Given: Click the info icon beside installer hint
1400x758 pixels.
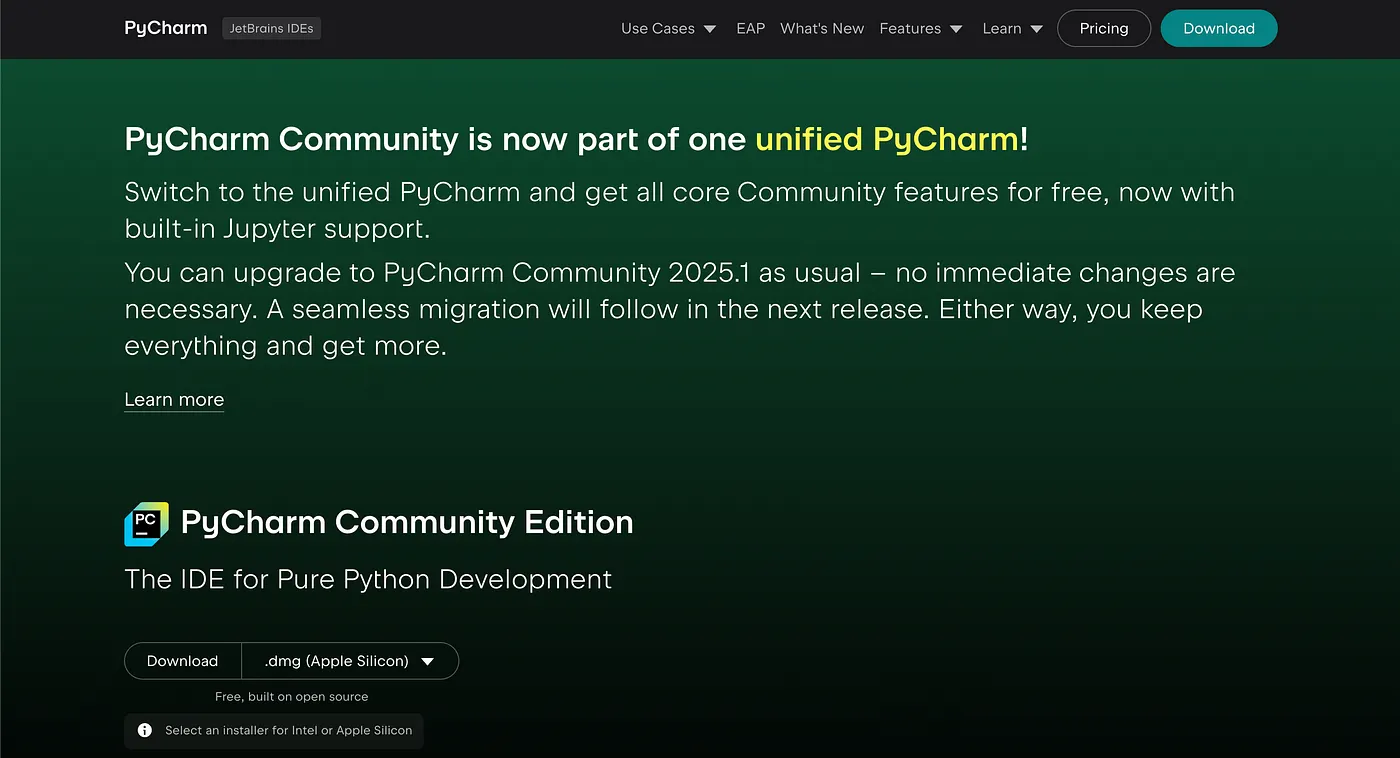Looking at the screenshot, I should click(x=145, y=731).
